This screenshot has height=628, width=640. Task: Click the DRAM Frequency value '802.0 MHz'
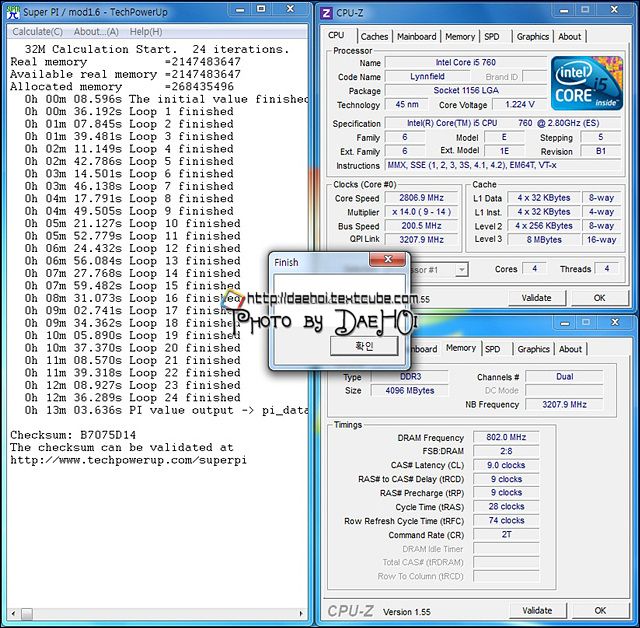pyautogui.click(x=506, y=437)
